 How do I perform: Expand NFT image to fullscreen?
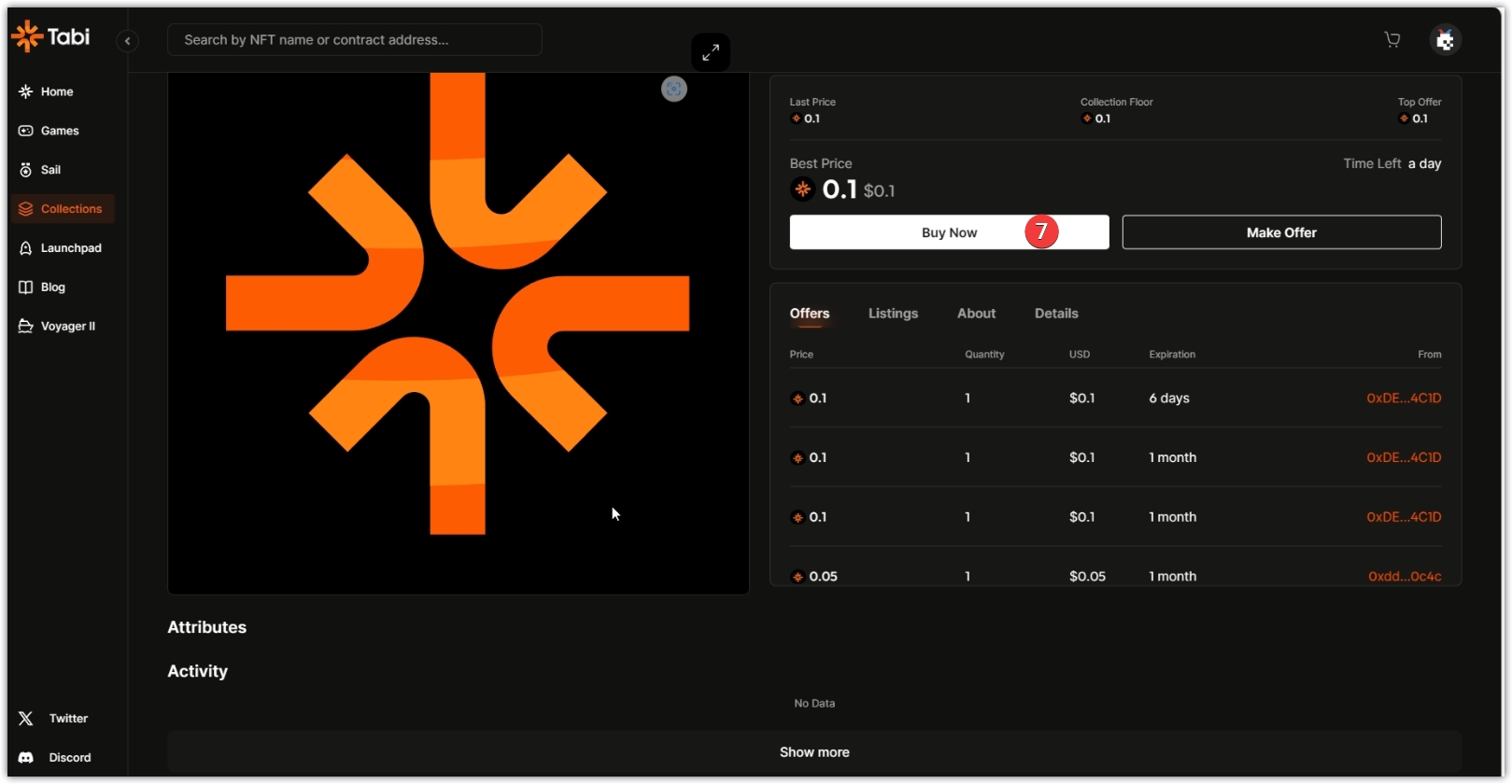tap(711, 52)
